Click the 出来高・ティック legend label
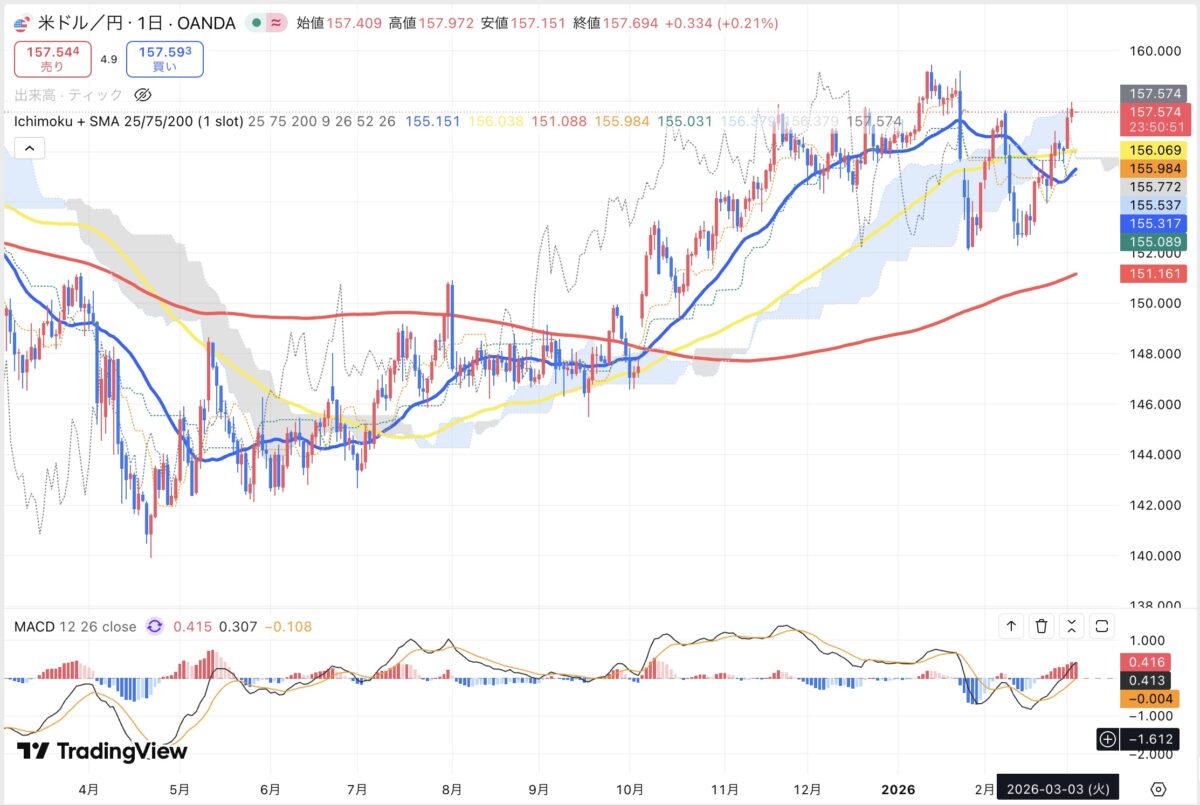 (x=68, y=95)
